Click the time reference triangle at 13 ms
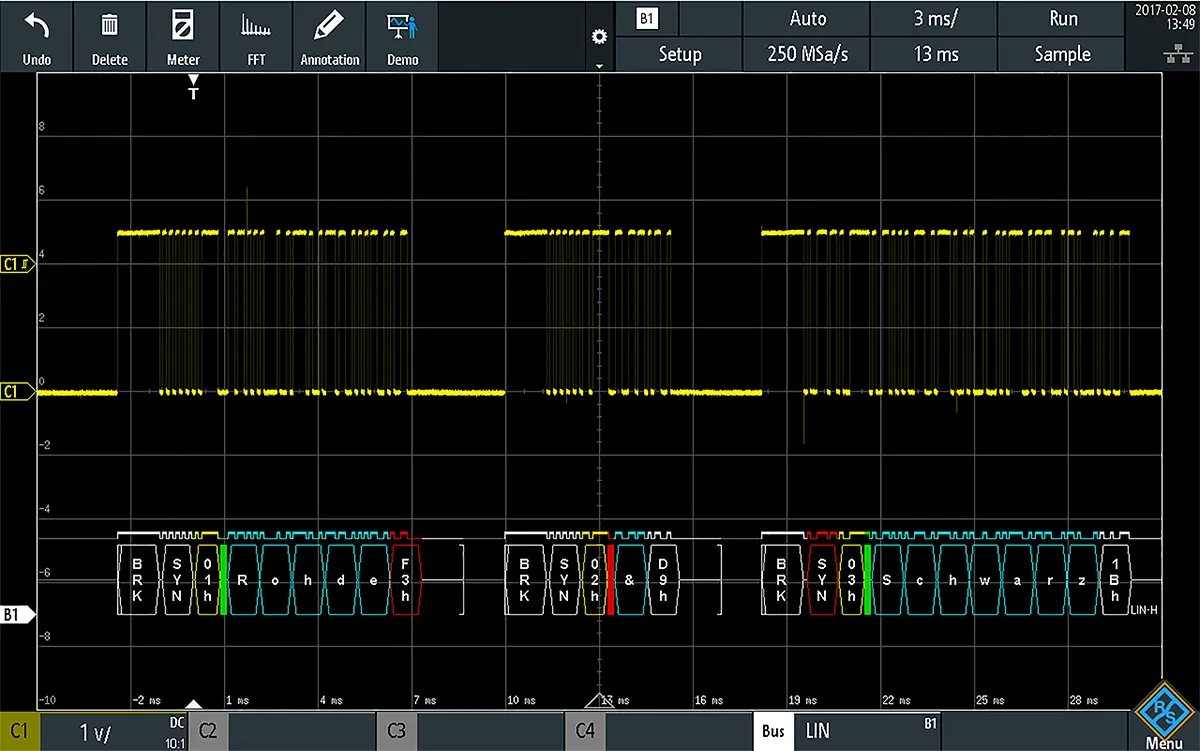 [x=599, y=699]
